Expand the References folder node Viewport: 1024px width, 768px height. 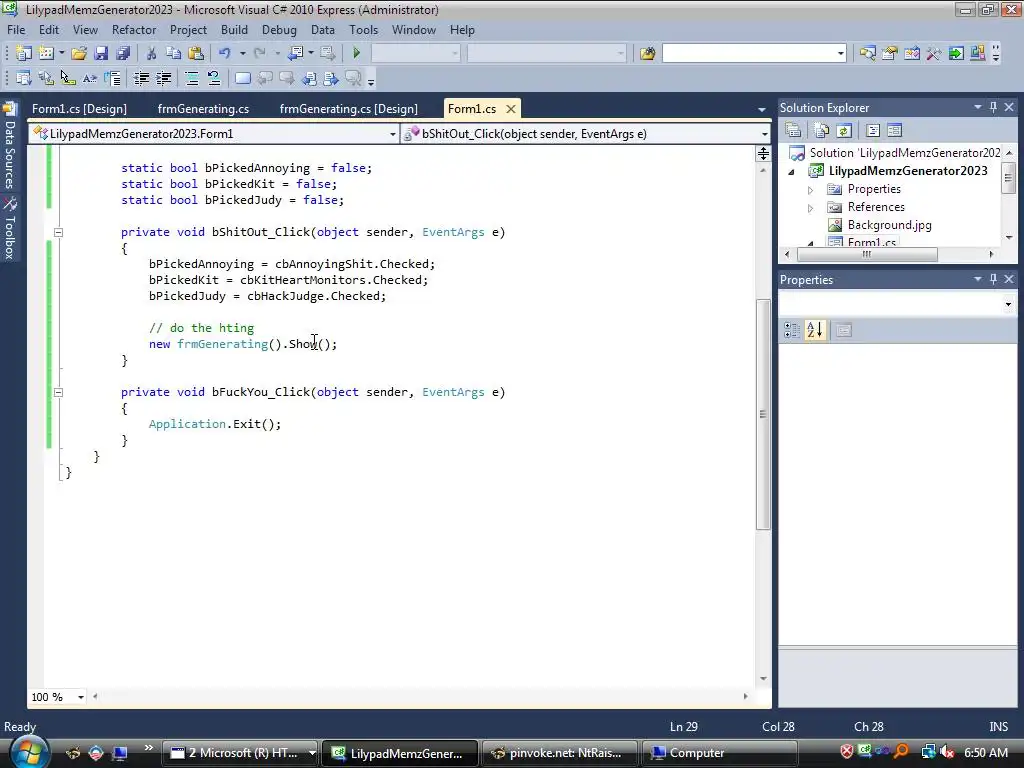pyautogui.click(x=810, y=208)
